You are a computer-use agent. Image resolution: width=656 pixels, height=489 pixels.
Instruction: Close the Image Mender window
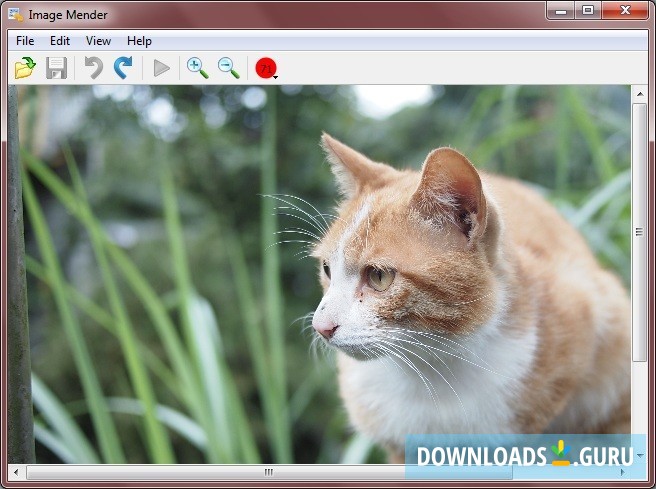click(625, 10)
